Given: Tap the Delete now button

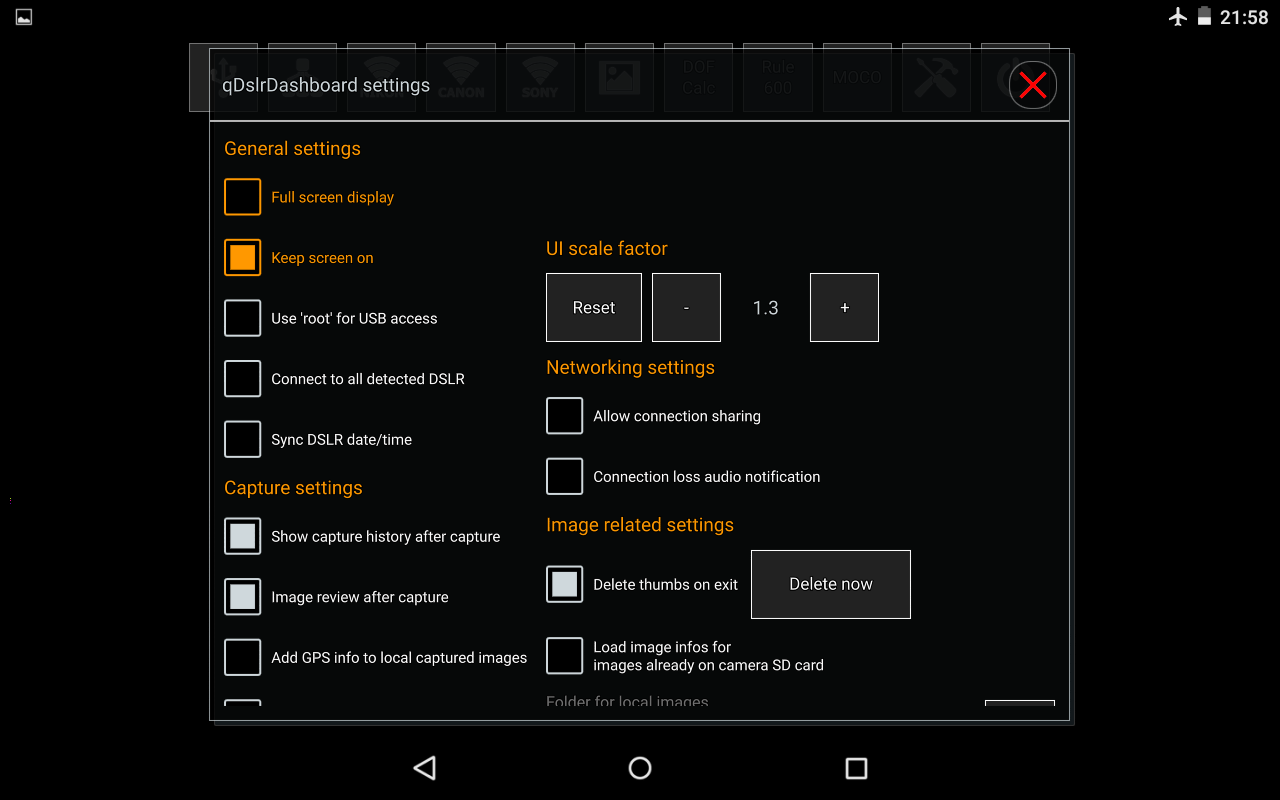Looking at the screenshot, I should 831,584.
